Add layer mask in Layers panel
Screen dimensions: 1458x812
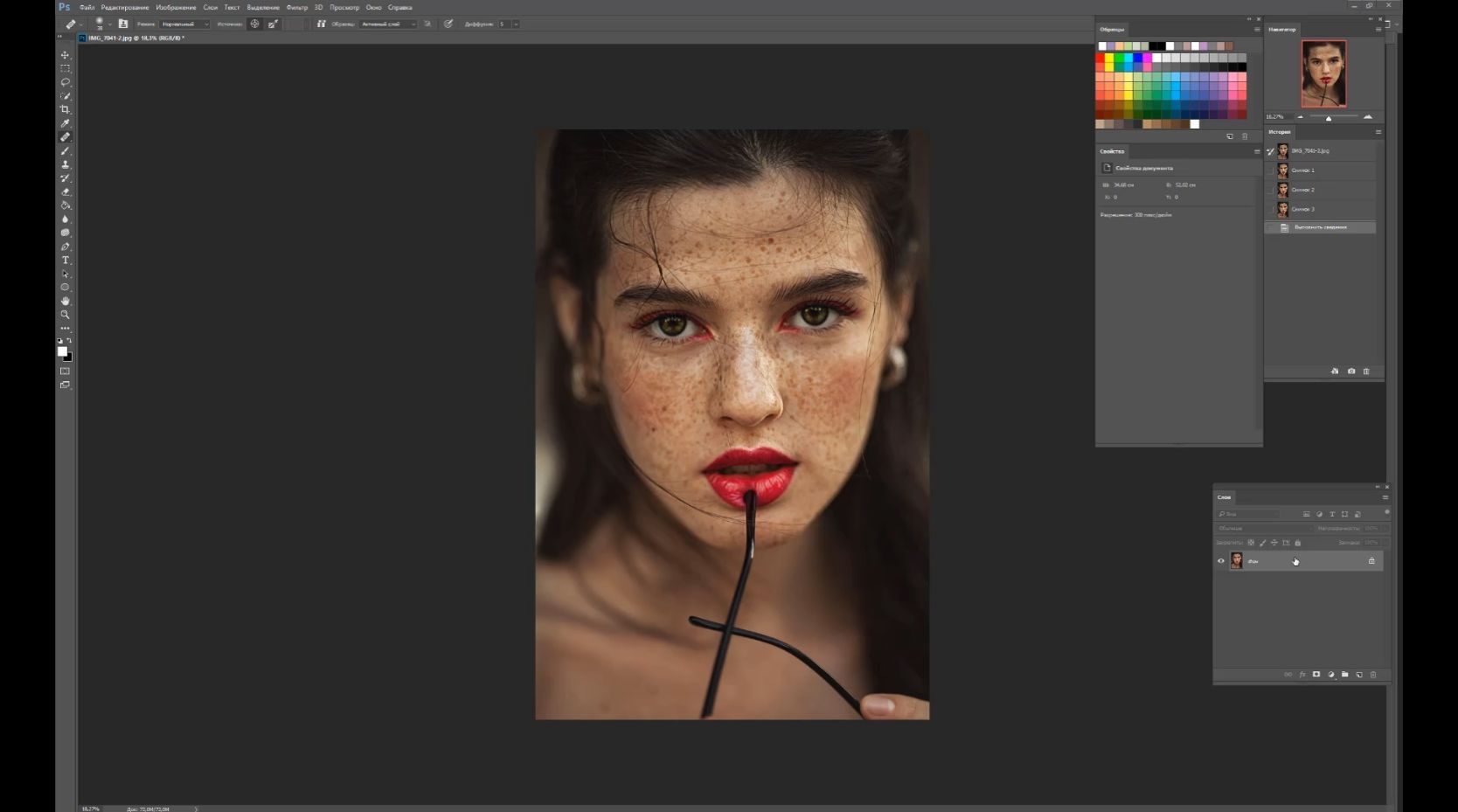1316,675
